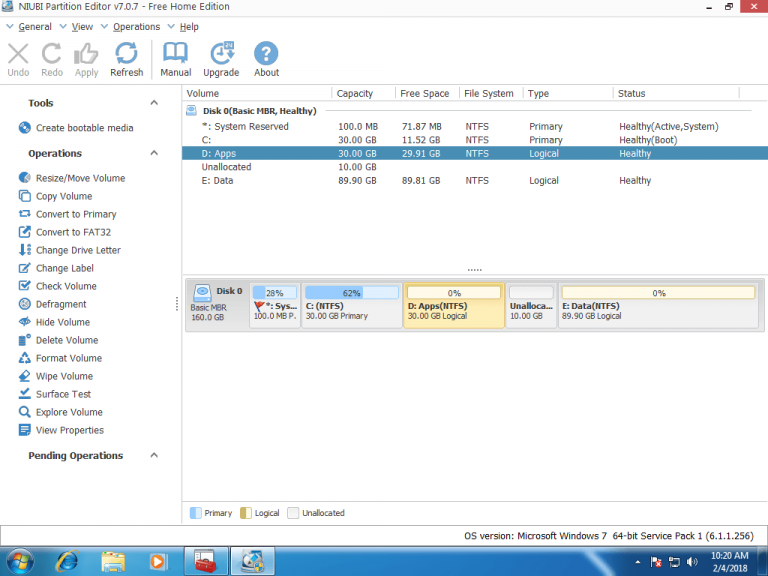Run Surface Test
Viewport: 768px width, 576px height.
tap(55, 394)
